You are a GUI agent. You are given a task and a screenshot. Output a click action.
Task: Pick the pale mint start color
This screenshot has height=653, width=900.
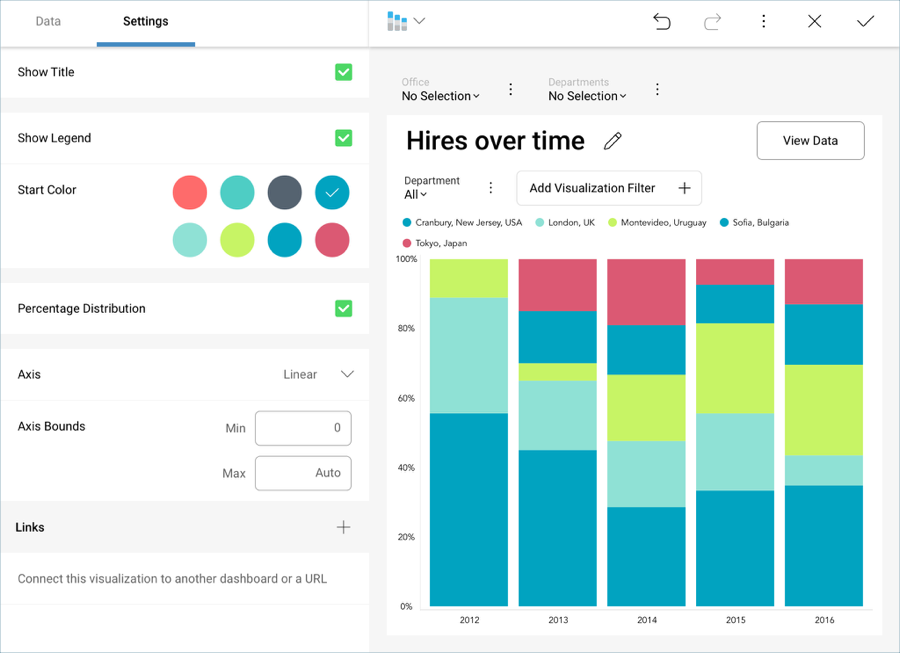190,240
